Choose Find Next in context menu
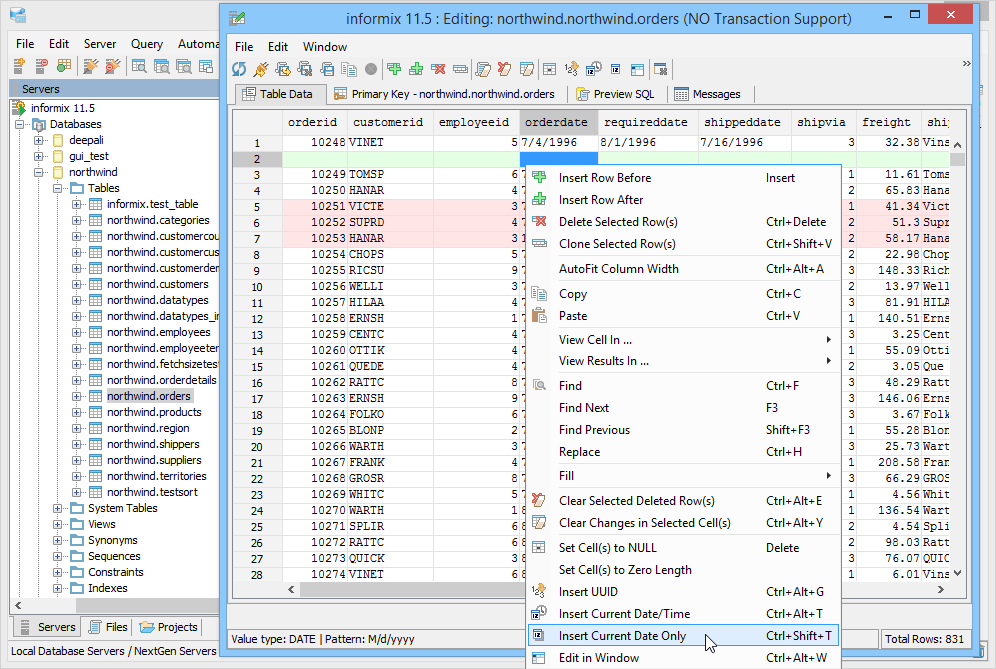 pos(683,408)
